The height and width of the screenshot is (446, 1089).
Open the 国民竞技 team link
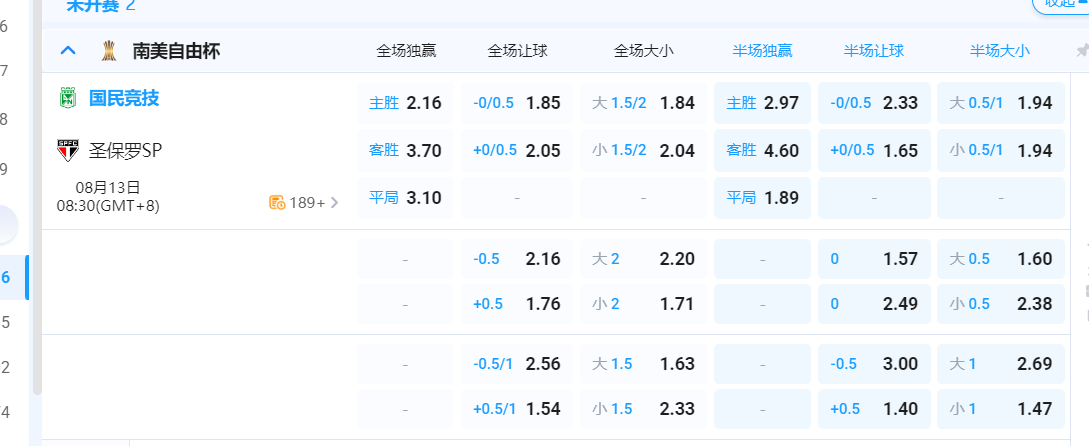[x=124, y=98]
